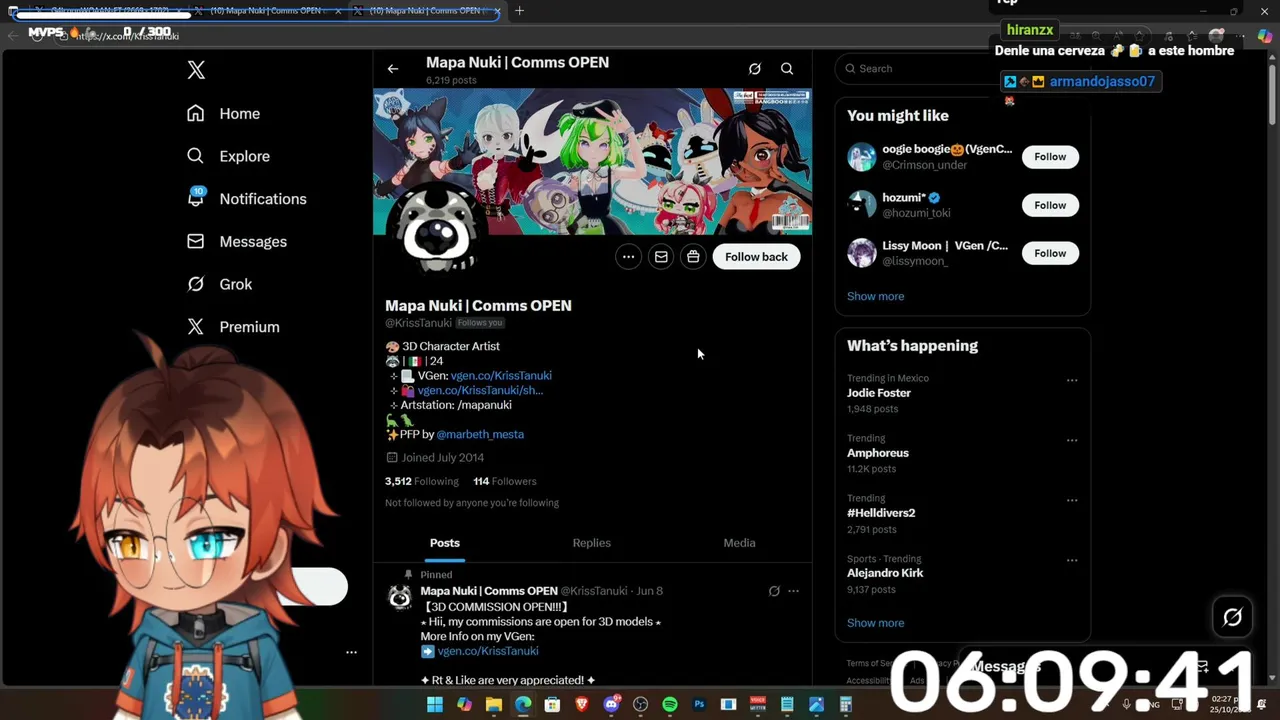
Task: Switch to OBS Studio in the taskbar
Action: click(x=640, y=705)
